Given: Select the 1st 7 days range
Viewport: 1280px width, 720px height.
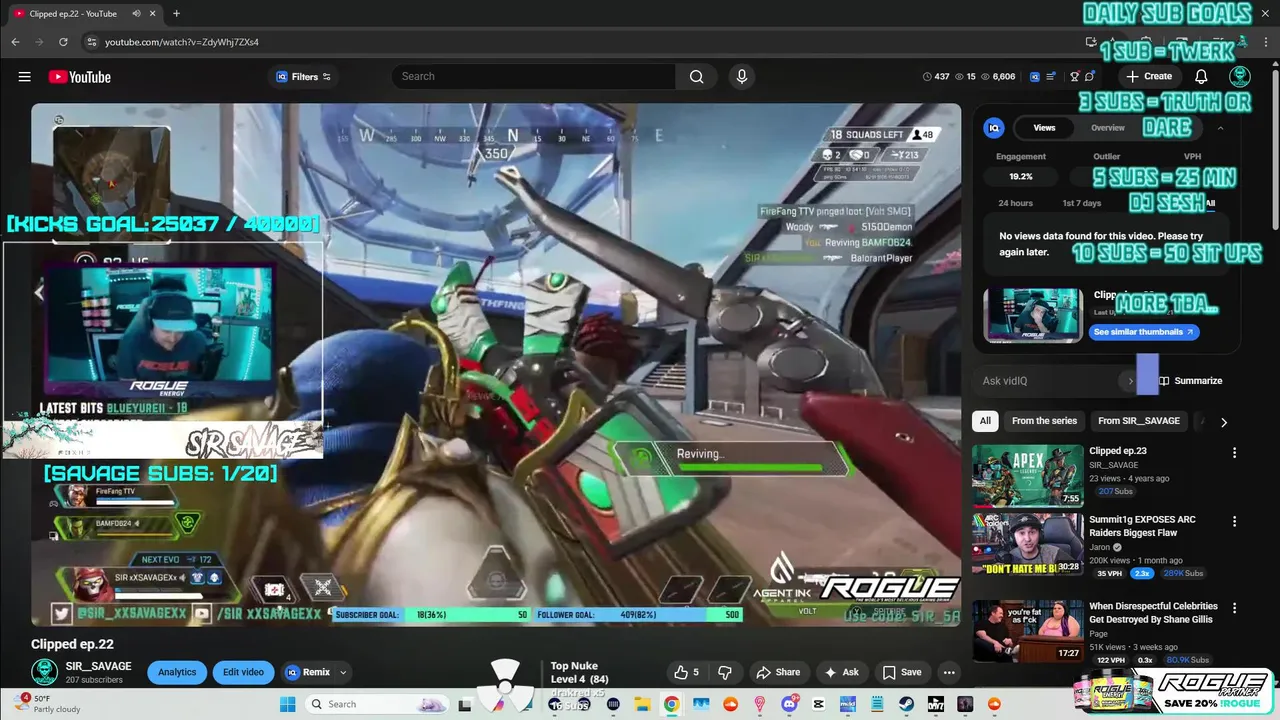Looking at the screenshot, I should [1081, 203].
